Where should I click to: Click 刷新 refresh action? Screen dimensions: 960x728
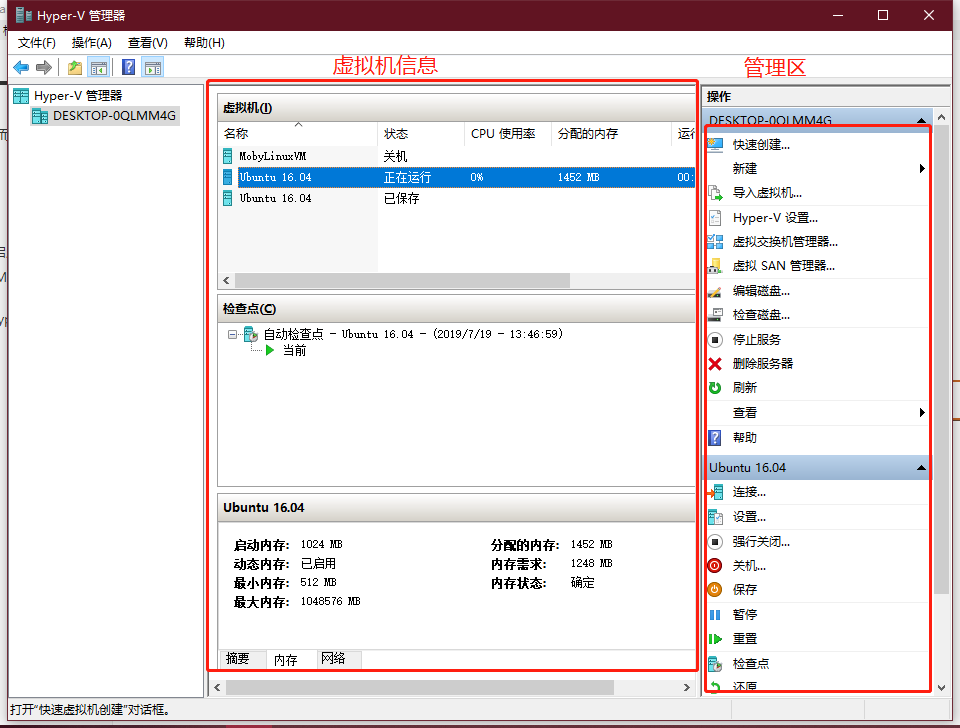[744, 388]
